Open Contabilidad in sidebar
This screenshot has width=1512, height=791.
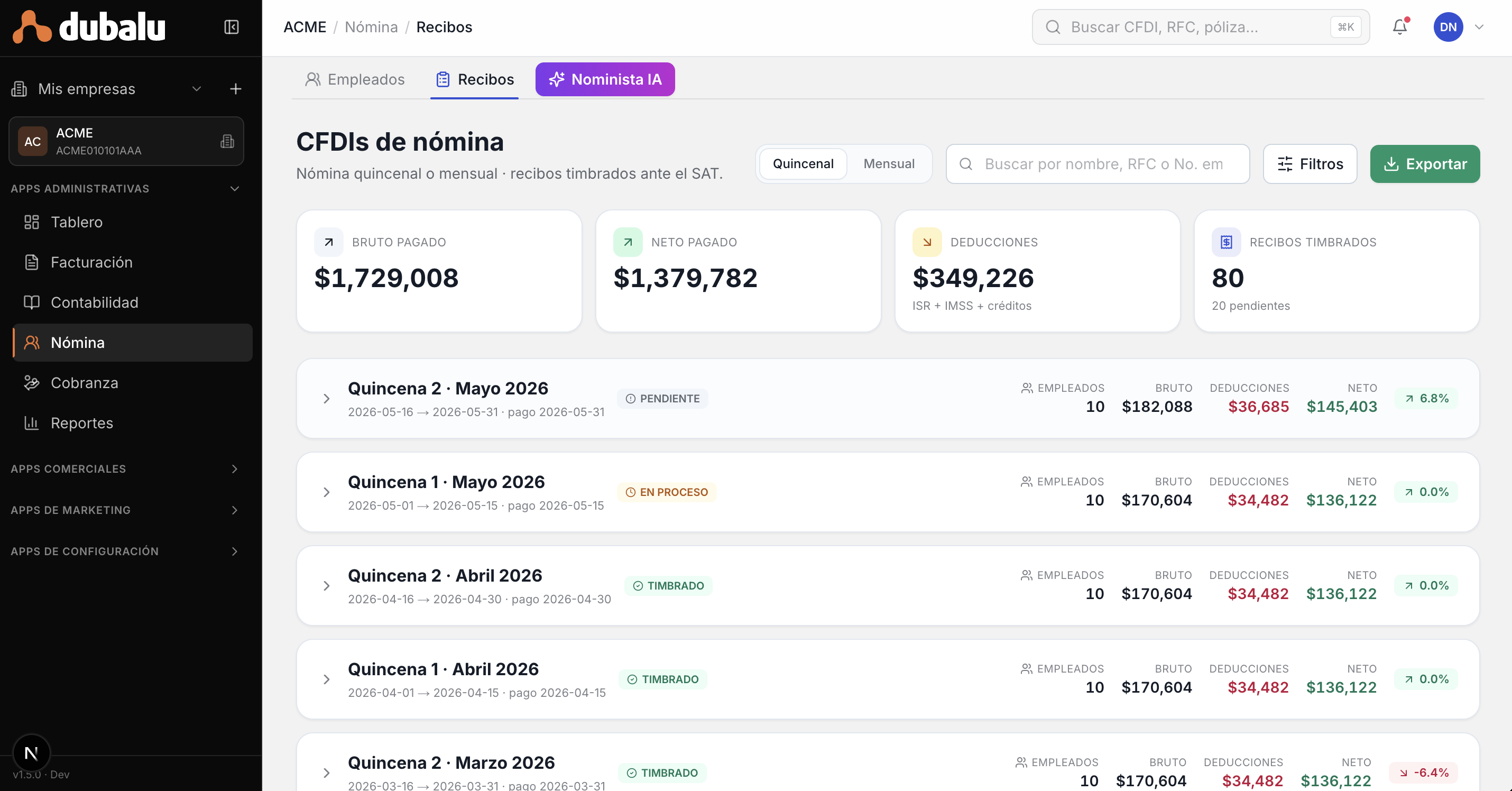tap(133, 302)
